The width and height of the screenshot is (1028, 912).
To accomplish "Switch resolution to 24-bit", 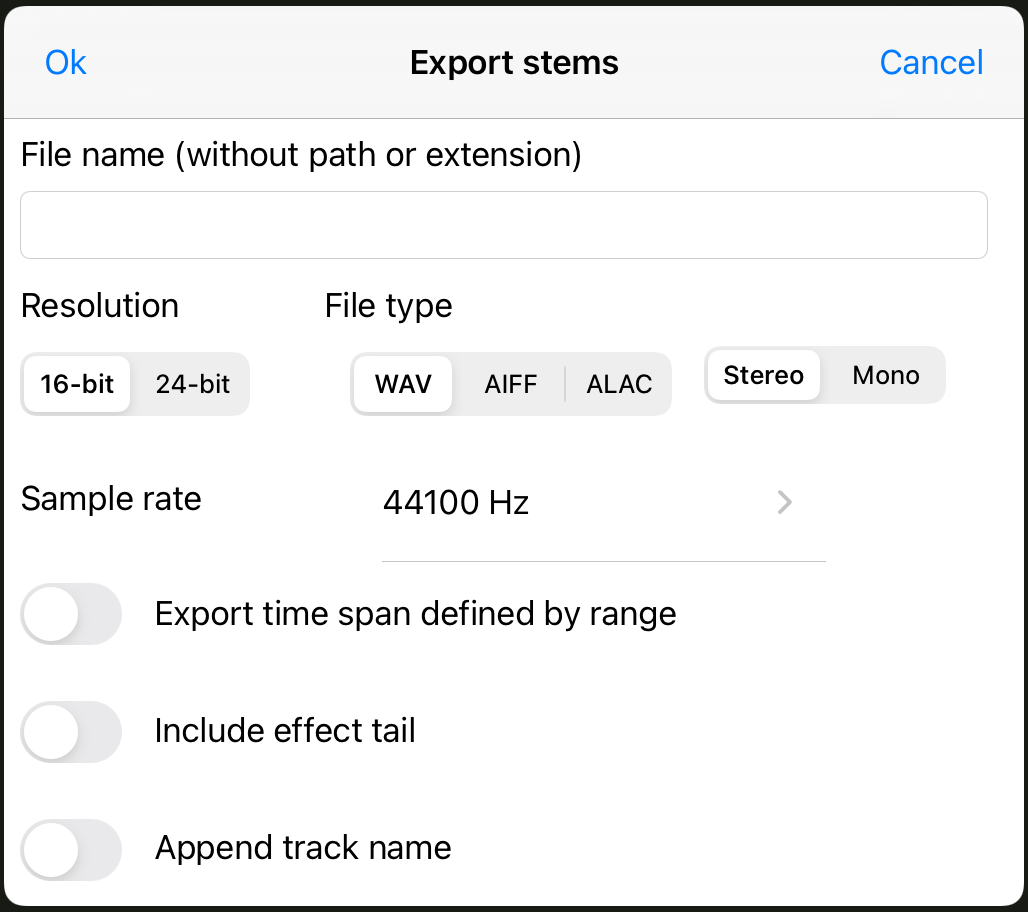I will 193,384.
